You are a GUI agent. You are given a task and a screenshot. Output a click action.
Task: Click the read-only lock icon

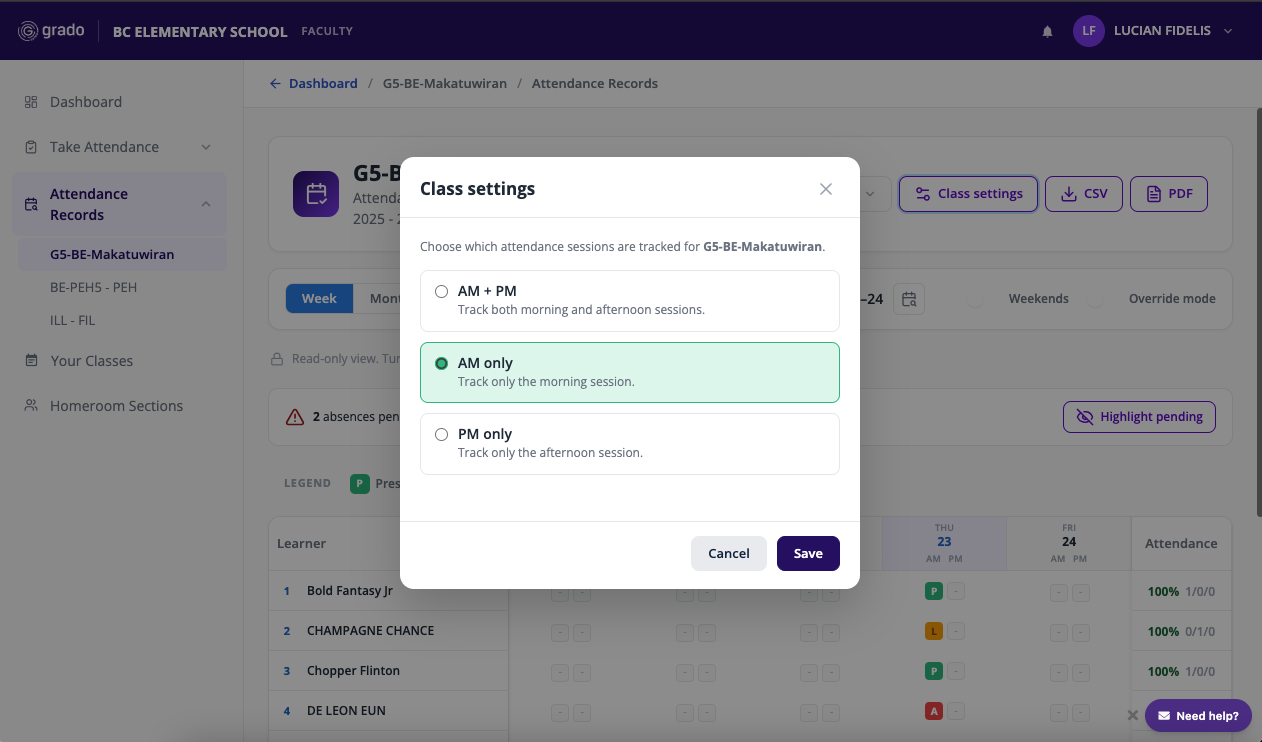tap(277, 359)
